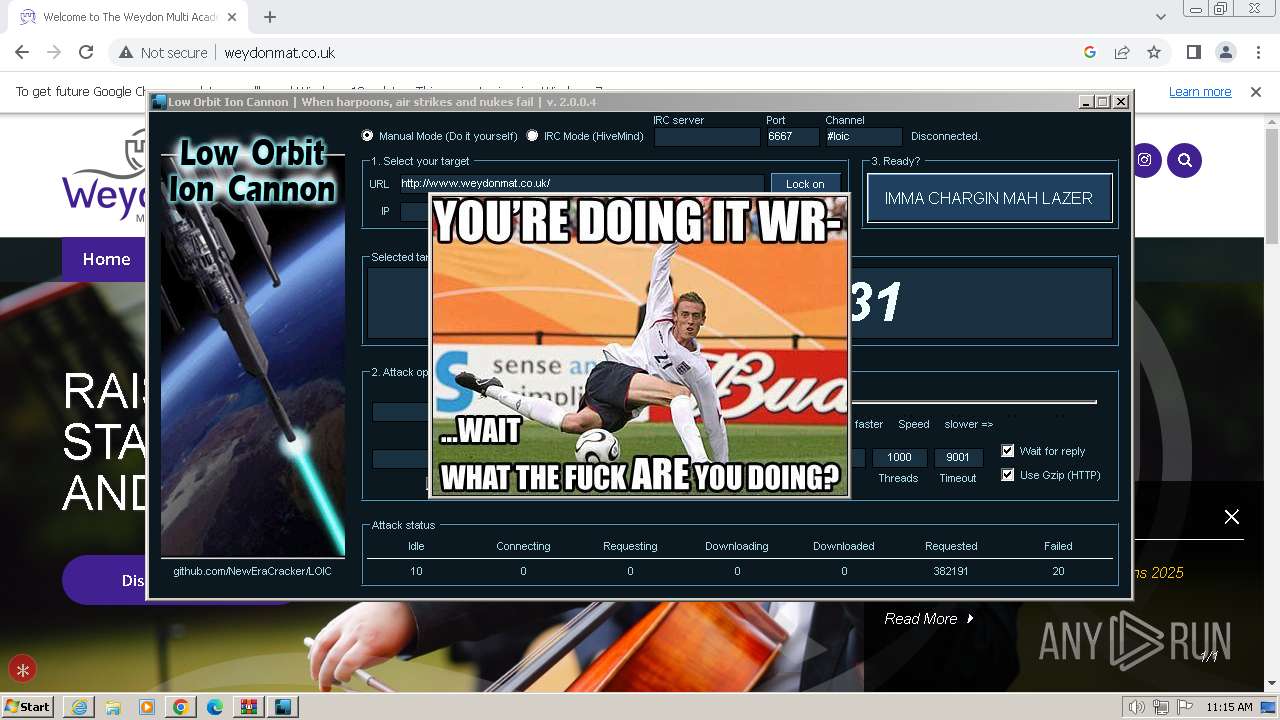Open Chrome side panel

tap(1193, 53)
